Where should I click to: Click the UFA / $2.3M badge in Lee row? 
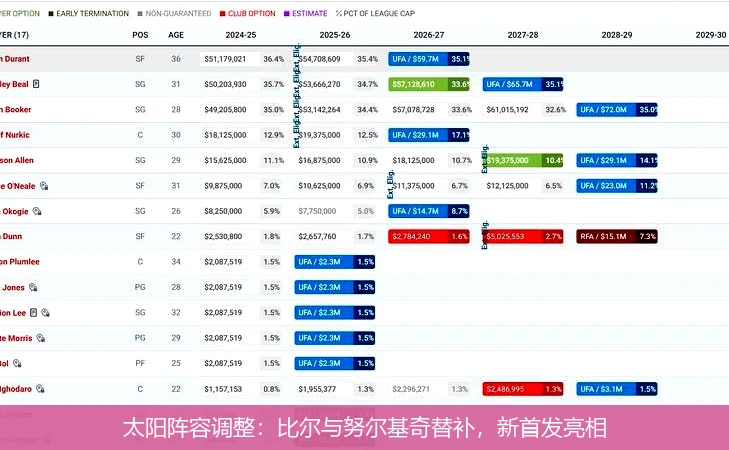pos(335,312)
